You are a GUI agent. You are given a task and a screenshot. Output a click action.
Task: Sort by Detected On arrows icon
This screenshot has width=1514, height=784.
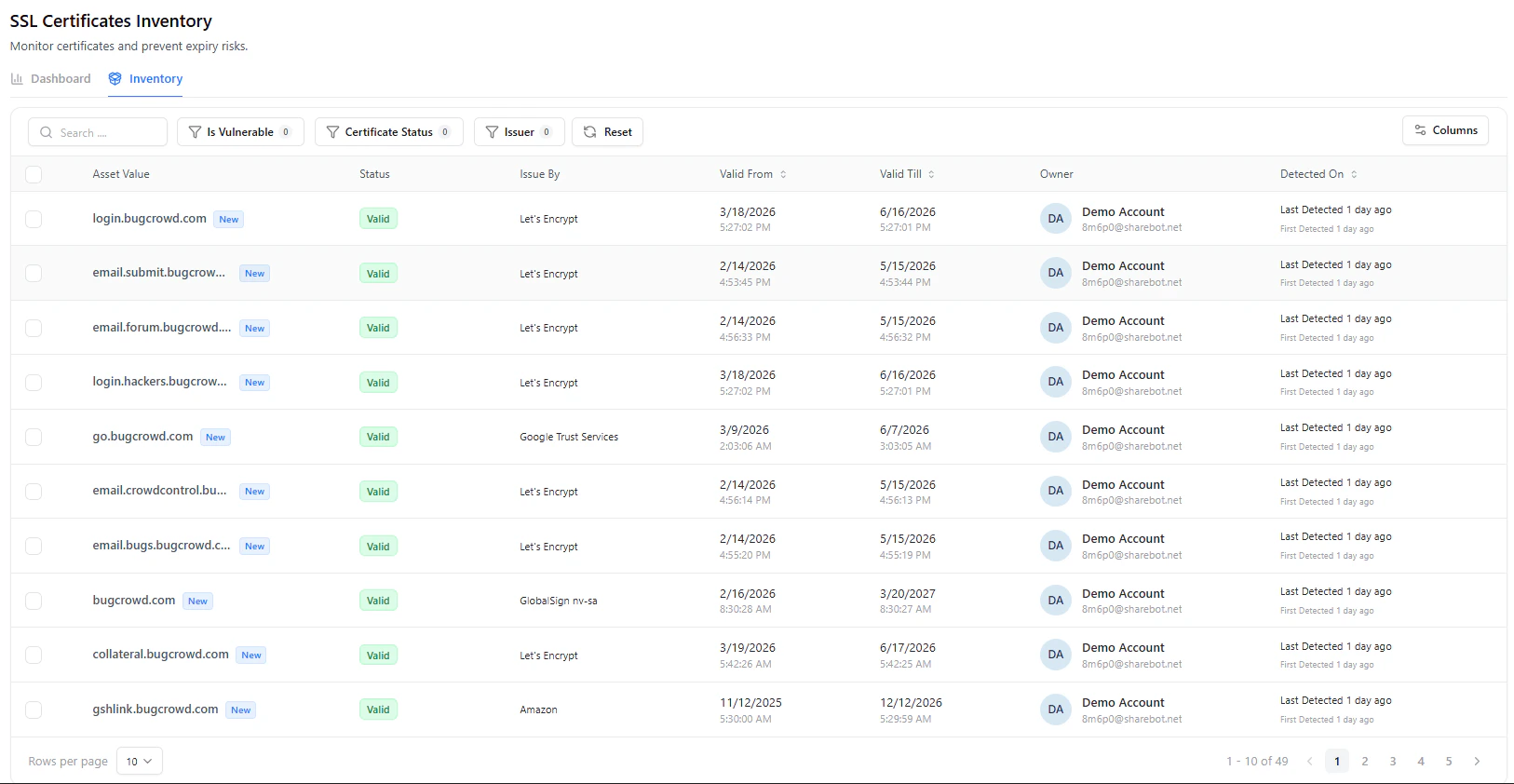(x=1354, y=174)
